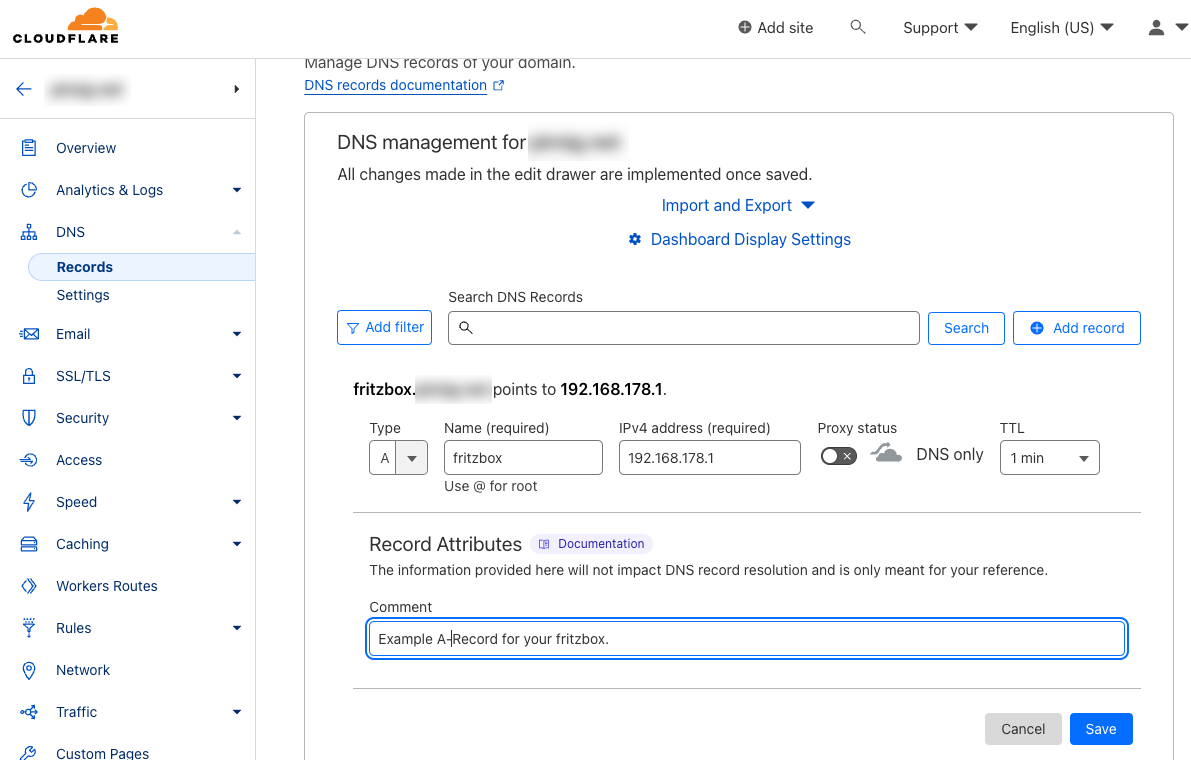The width and height of the screenshot is (1191, 760).
Task: Cancel editing the DNS record
Action: tap(1022, 729)
